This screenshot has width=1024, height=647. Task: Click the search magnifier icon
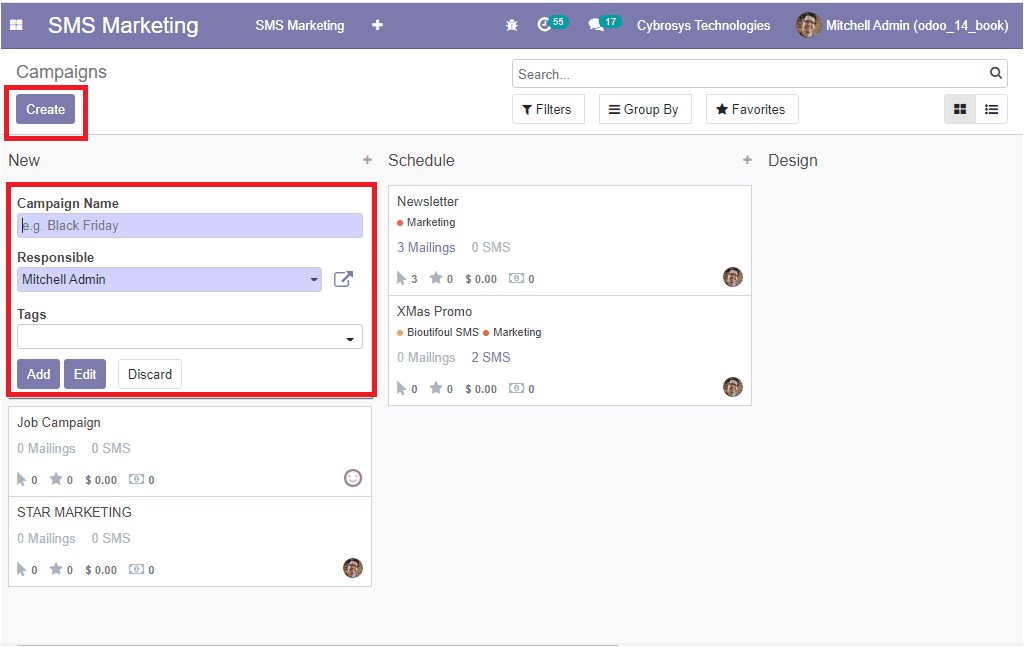[x=995, y=73]
